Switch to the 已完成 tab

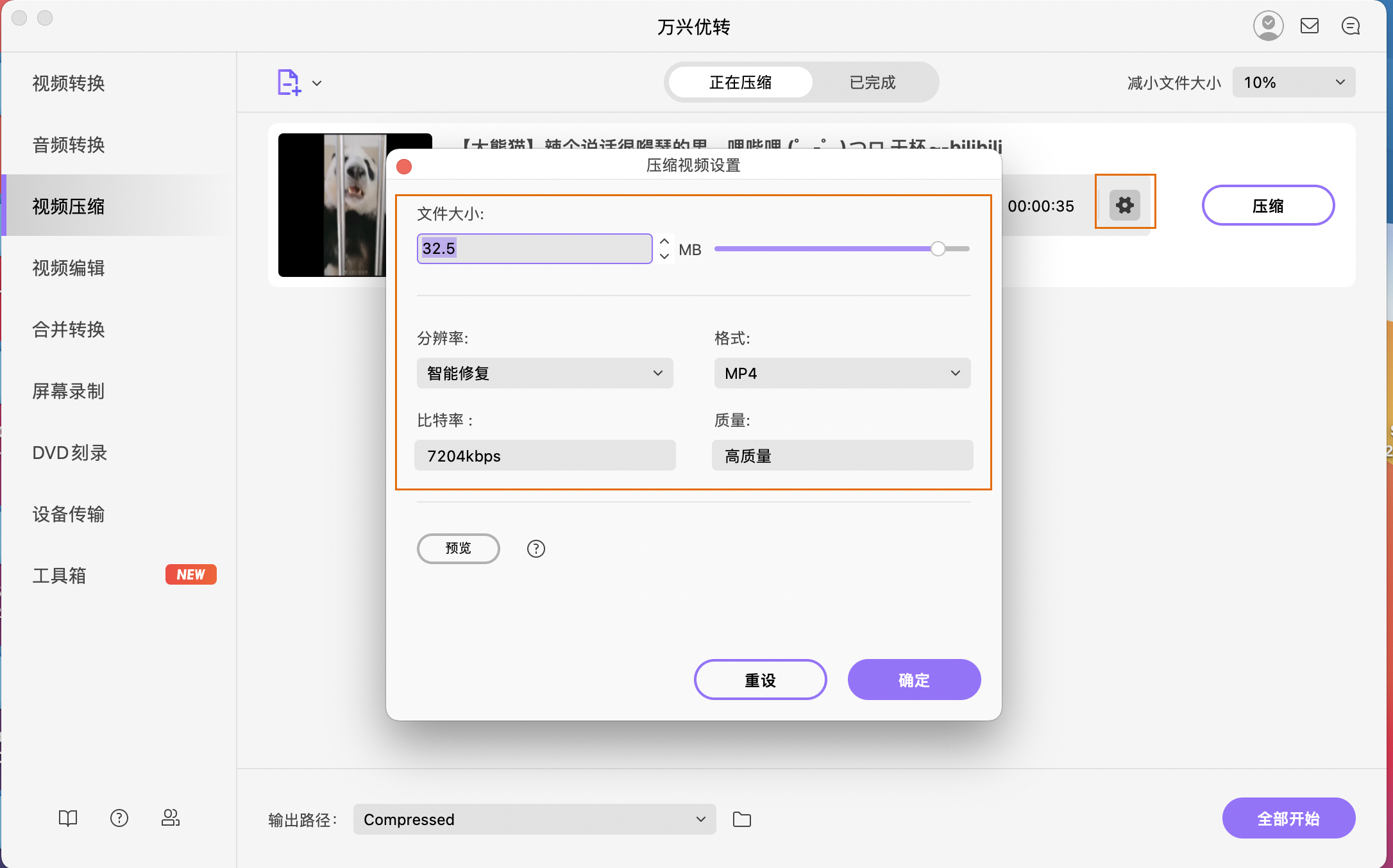872,82
